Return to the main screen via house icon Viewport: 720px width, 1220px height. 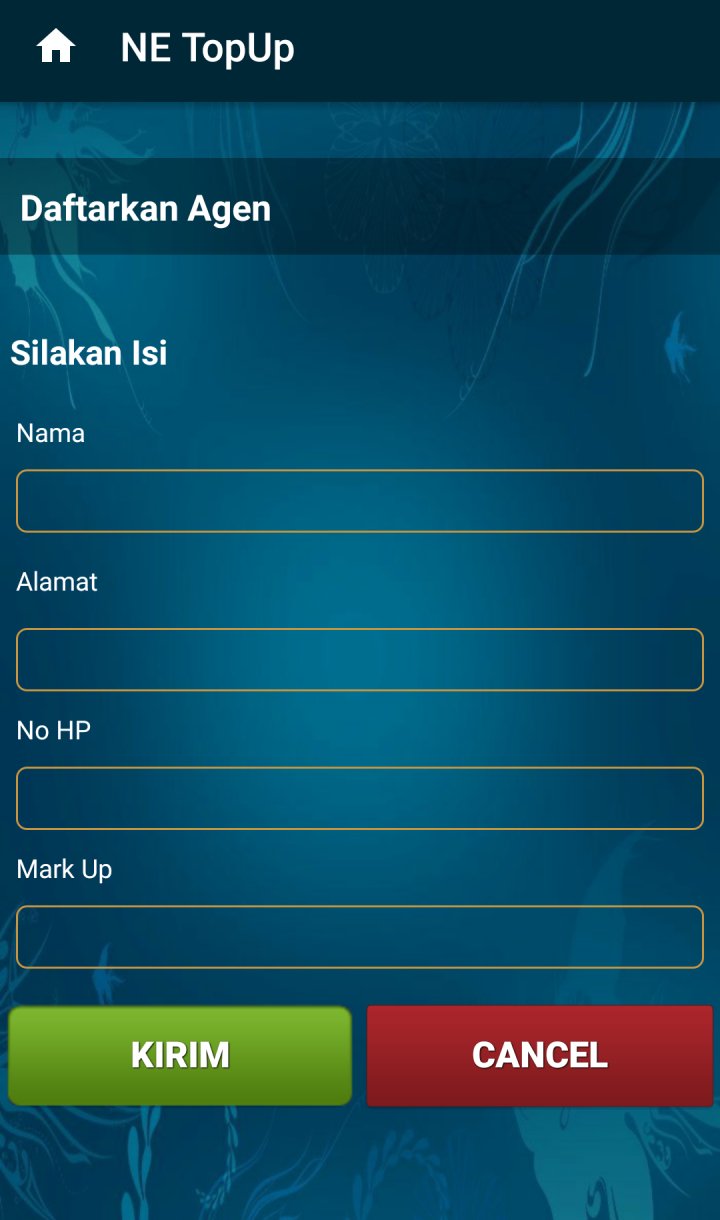[56, 47]
